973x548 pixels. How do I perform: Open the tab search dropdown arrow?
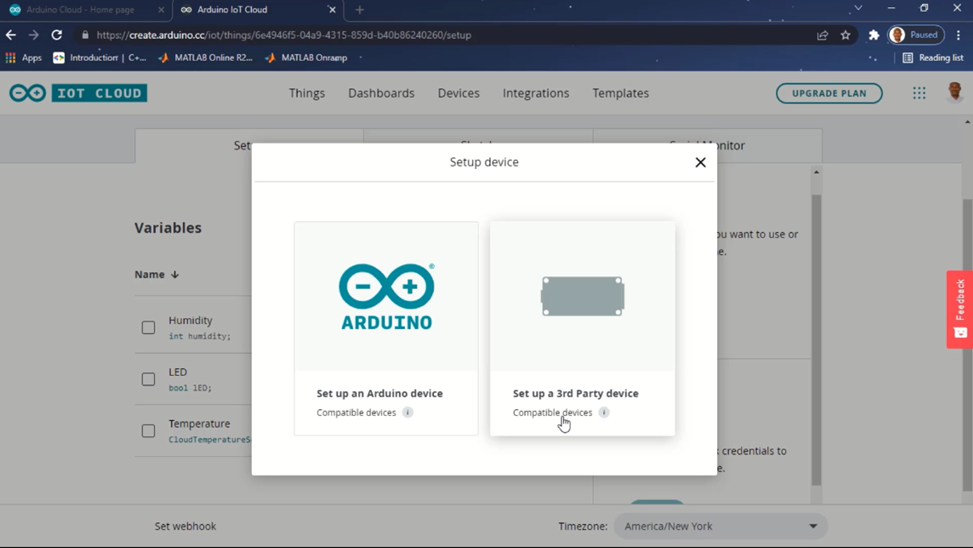(858, 8)
